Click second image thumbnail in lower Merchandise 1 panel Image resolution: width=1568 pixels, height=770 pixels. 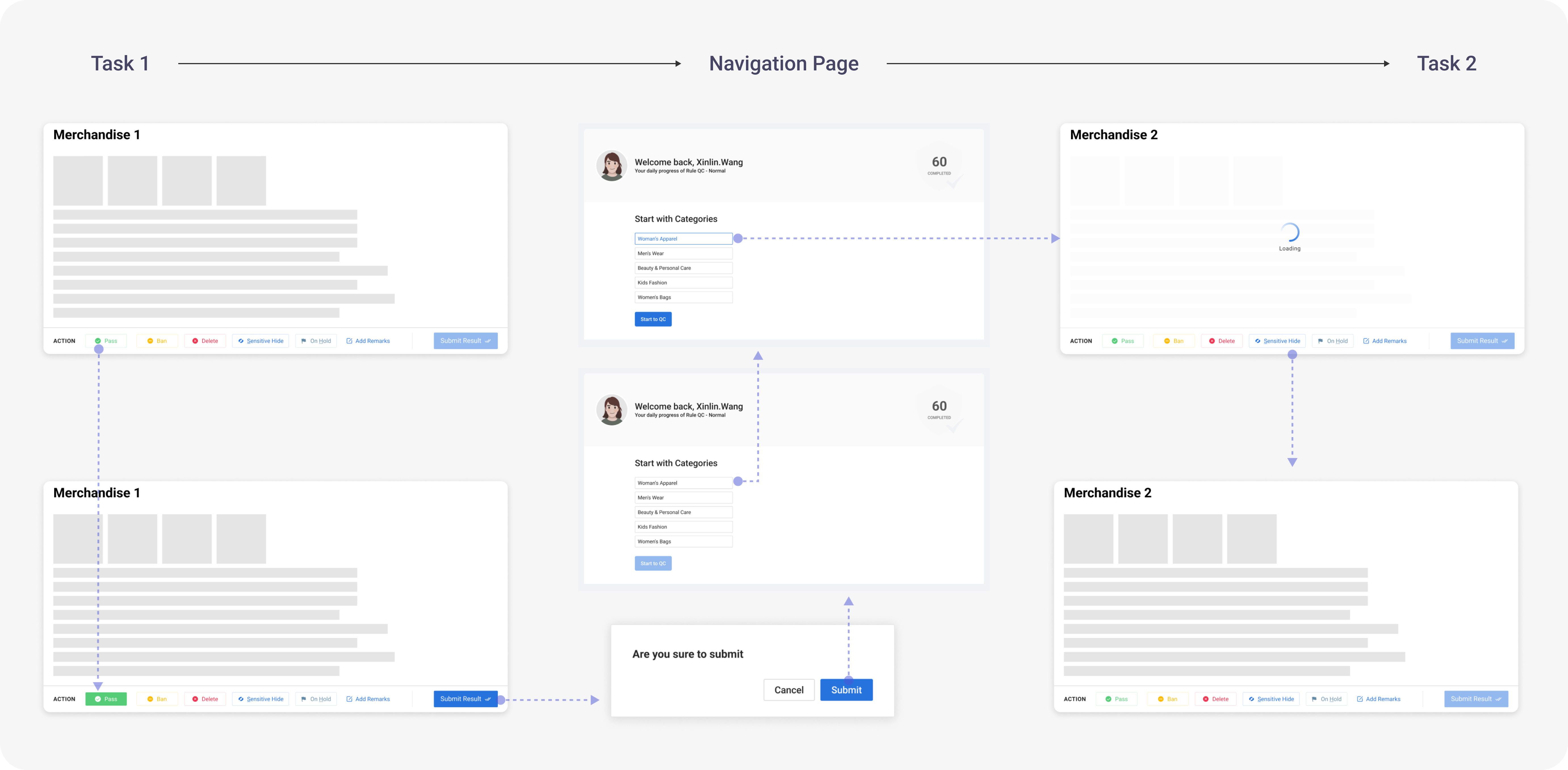133,539
